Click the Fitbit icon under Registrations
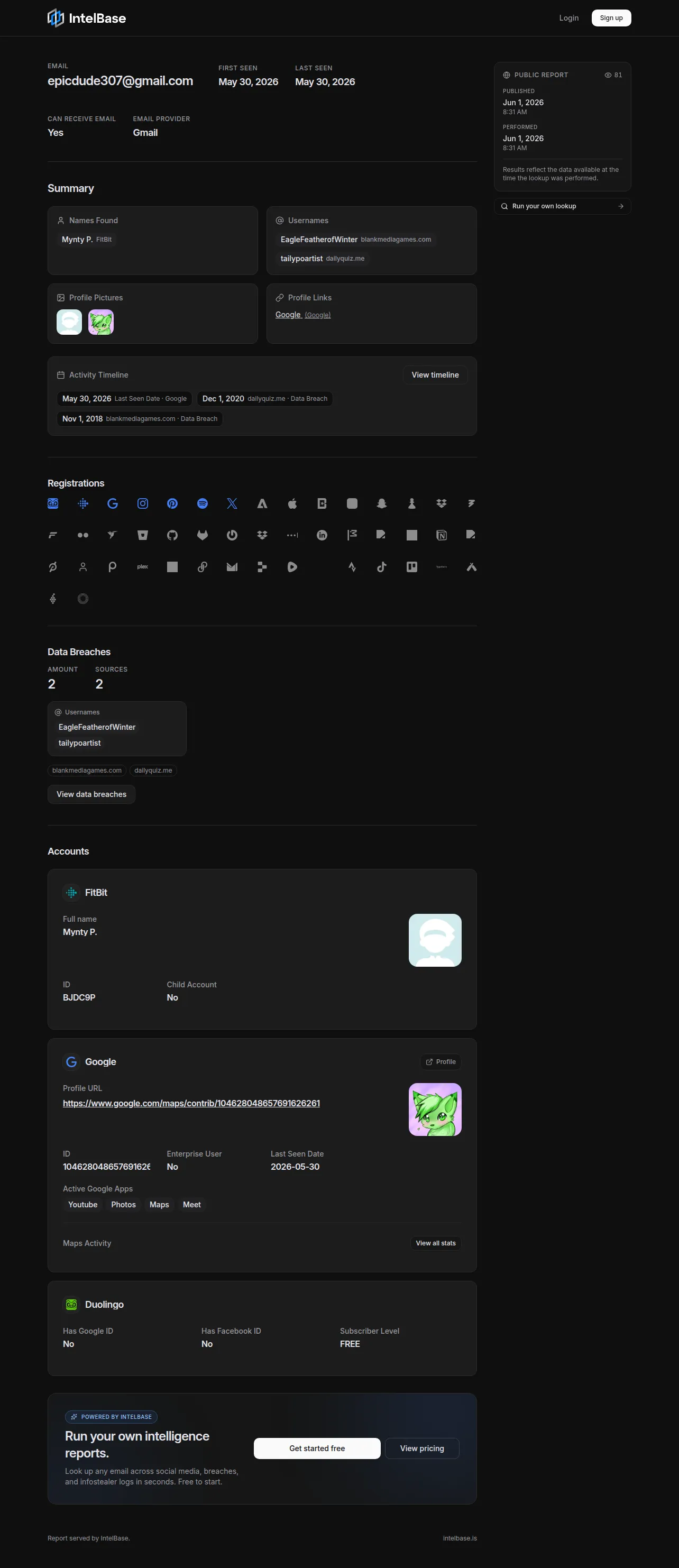This screenshot has height=1568, width=679. click(x=82, y=503)
